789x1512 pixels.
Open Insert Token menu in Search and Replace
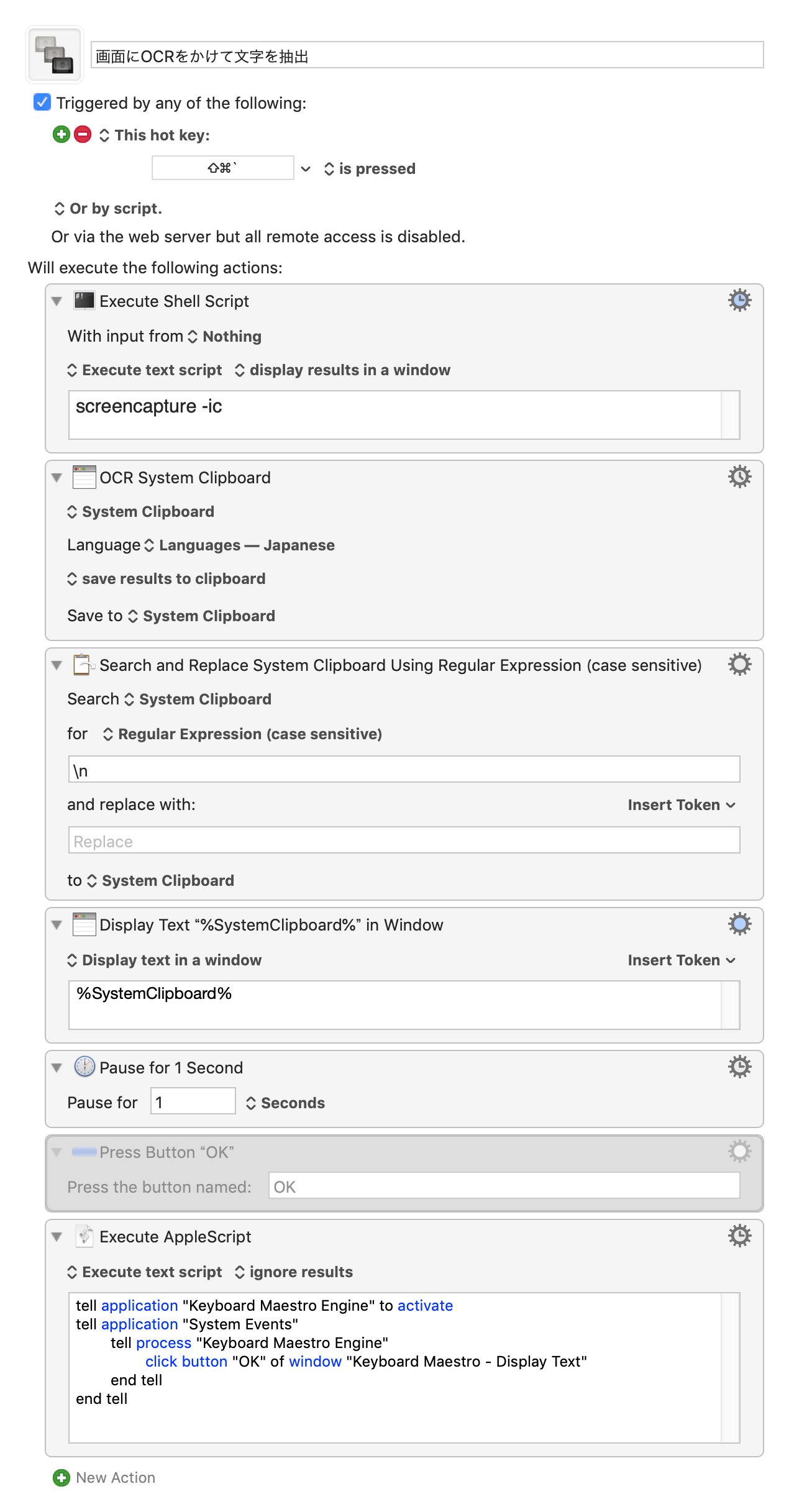(x=682, y=805)
